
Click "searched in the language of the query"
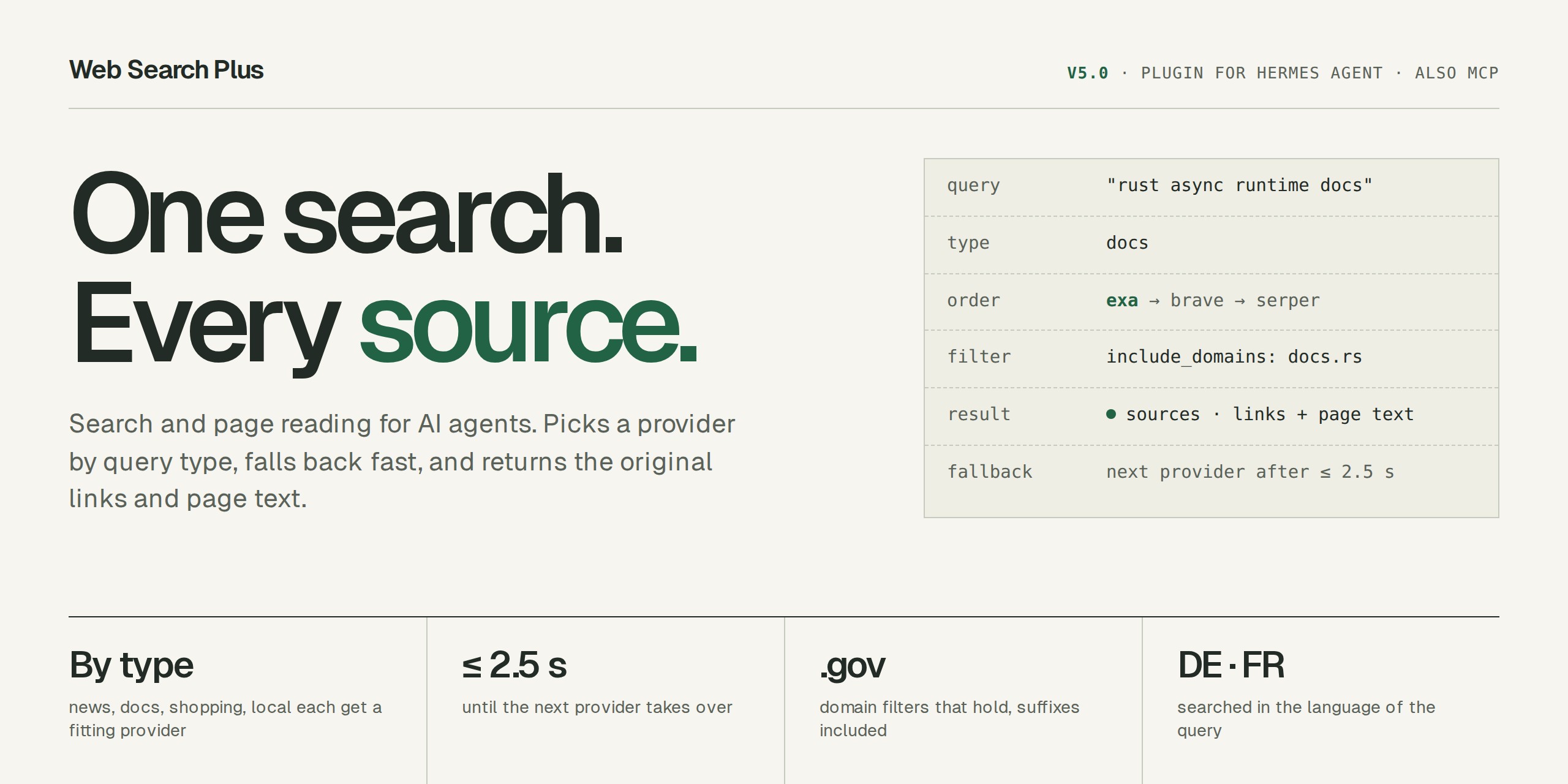tap(1306, 718)
